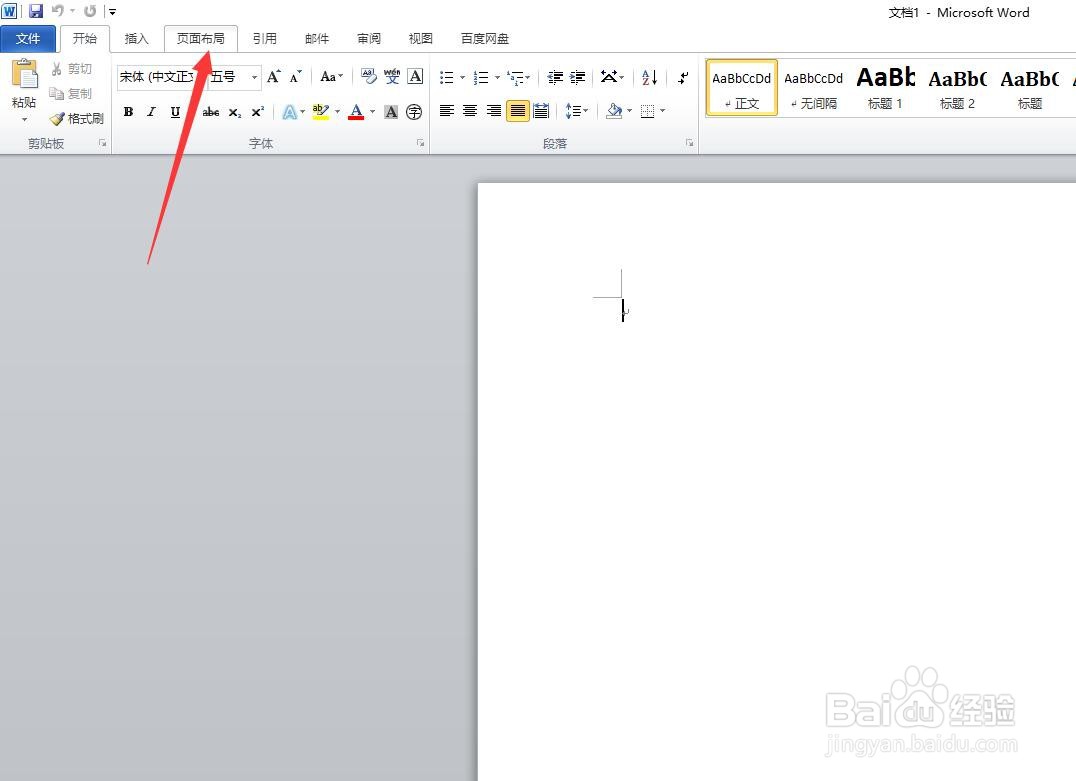Switch to the 插入 (Insert) tab
Viewport: 1076px width, 781px height.
click(136, 38)
